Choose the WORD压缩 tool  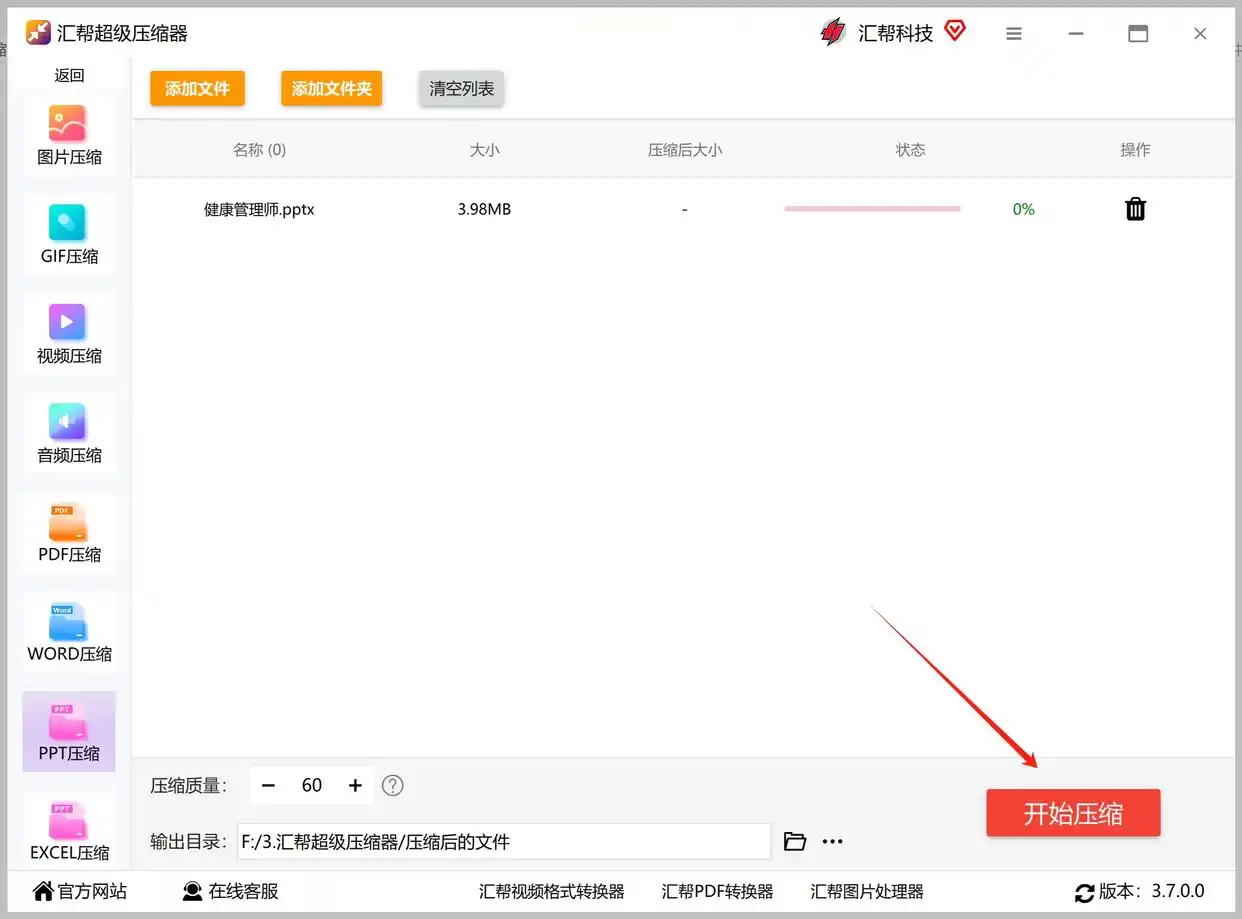point(68,632)
